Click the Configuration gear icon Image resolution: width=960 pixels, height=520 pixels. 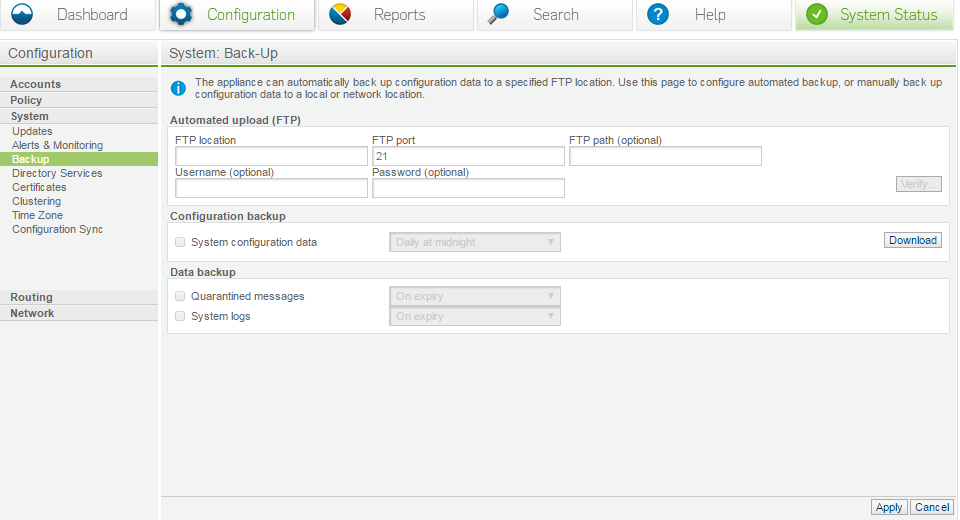coord(181,15)
